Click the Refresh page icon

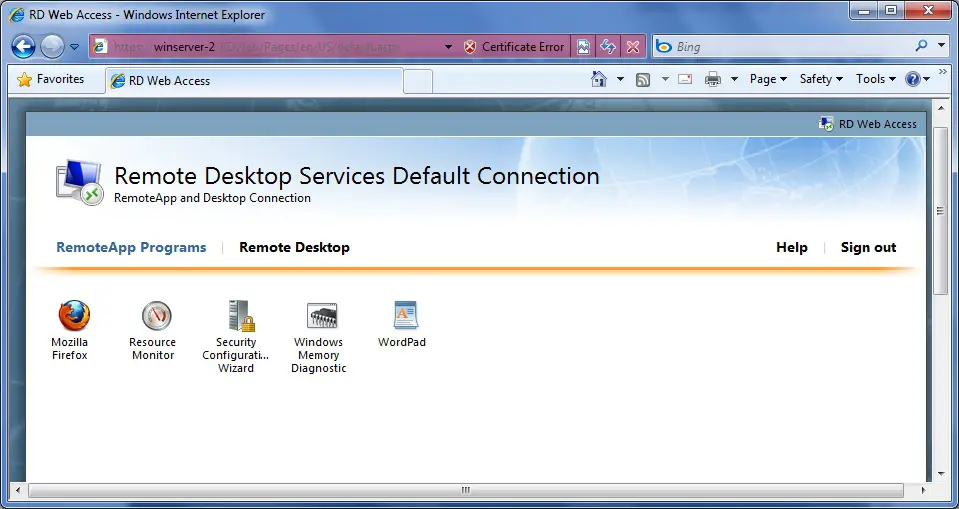[x=607, y=47]
